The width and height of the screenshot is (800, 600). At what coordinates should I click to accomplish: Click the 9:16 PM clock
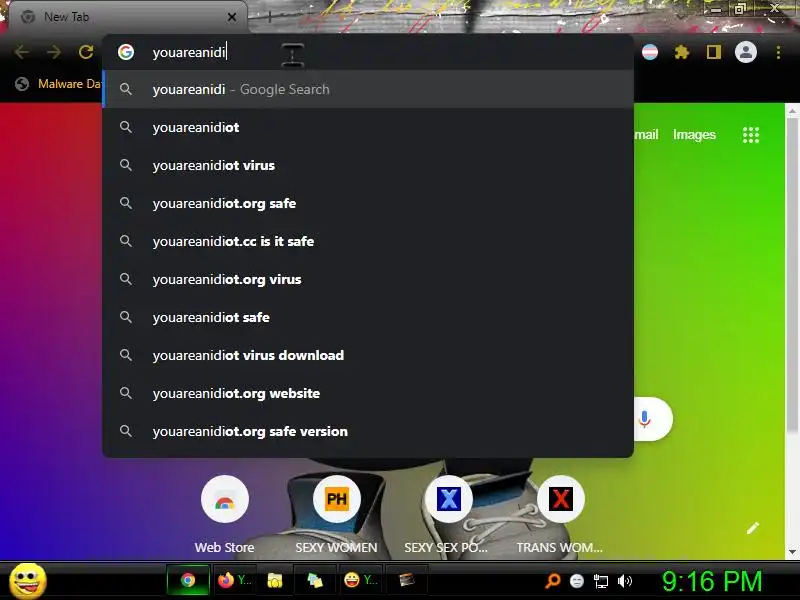[712, 581]
